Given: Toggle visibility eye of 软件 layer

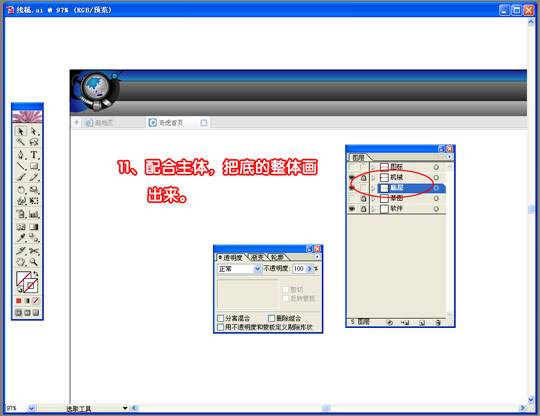Looking at the screenshot, I should pos(352,209).
